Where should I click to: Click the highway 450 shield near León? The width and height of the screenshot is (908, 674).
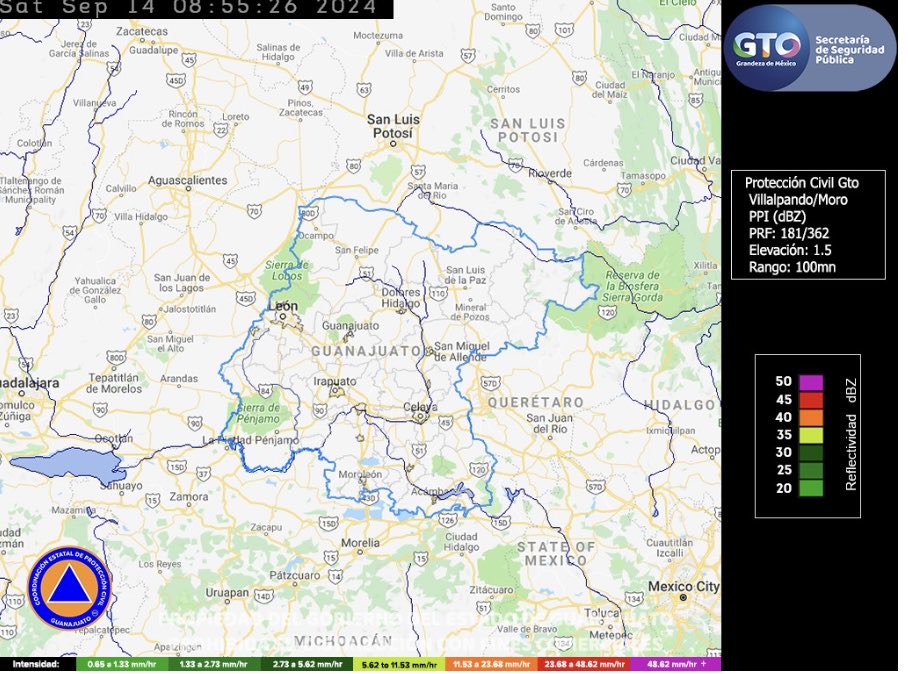(246, 299)
